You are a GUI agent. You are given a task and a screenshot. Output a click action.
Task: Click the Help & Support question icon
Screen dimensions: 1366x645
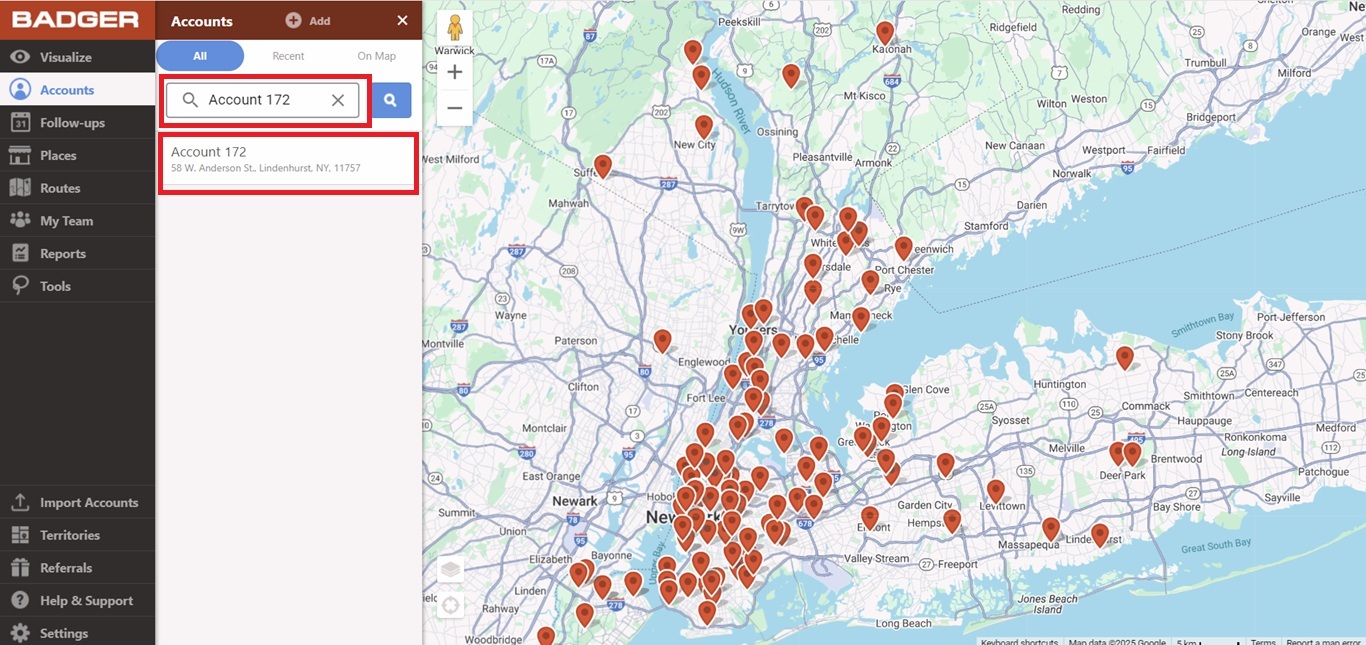click(x=20, y=600)
